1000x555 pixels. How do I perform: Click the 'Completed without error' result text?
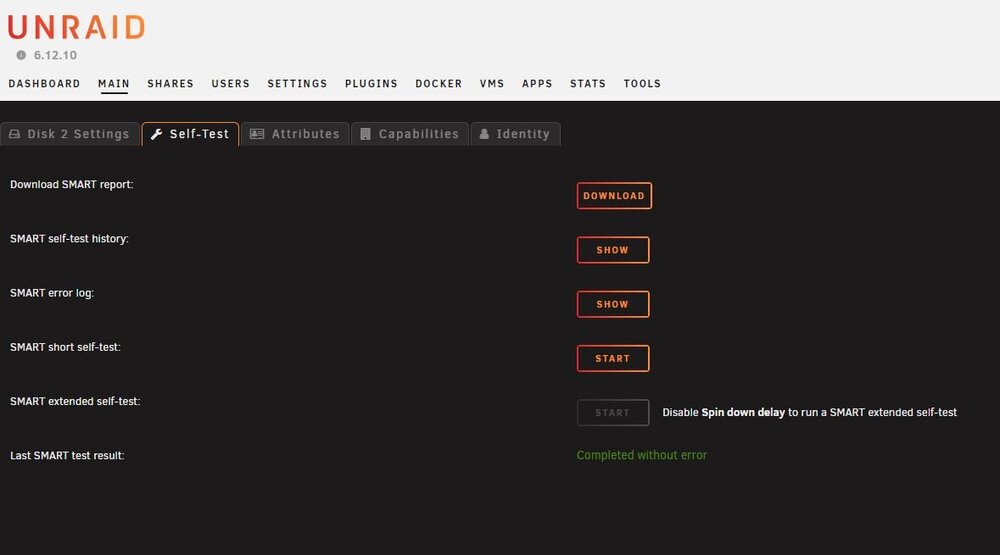pos(642,455)
